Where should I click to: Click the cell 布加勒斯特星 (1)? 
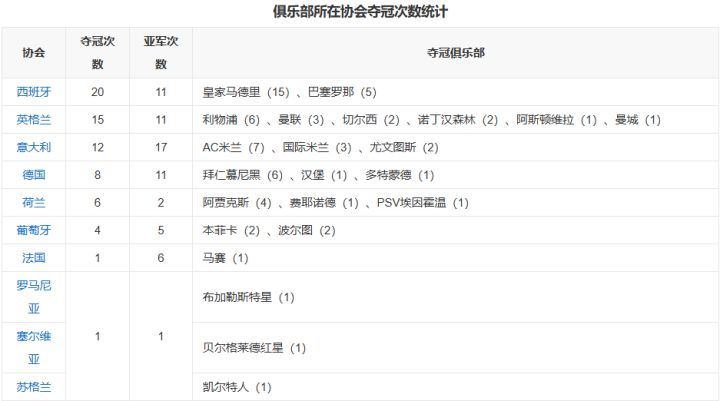(x=456, y=297)
